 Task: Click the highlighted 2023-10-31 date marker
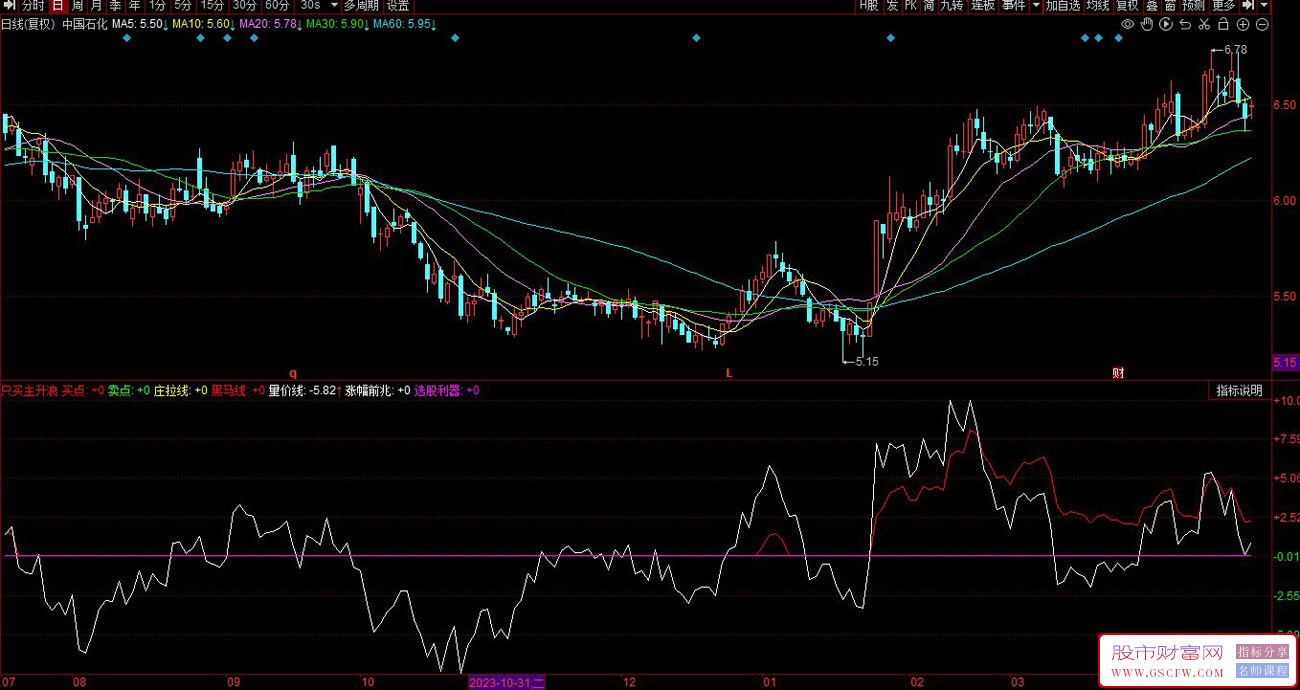pyautogui.click(x=508, y=682)
